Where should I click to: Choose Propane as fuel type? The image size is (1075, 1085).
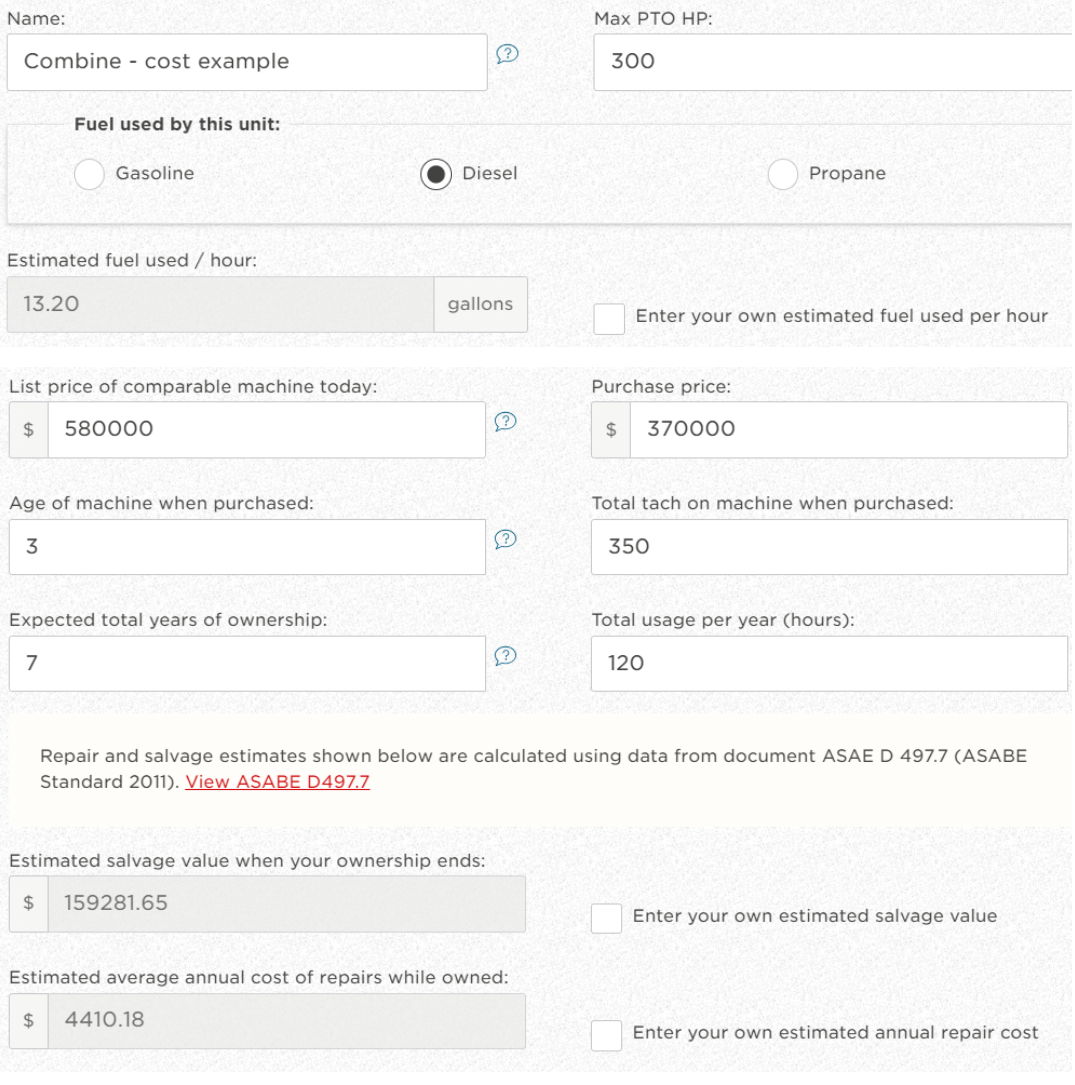point(782,174)
